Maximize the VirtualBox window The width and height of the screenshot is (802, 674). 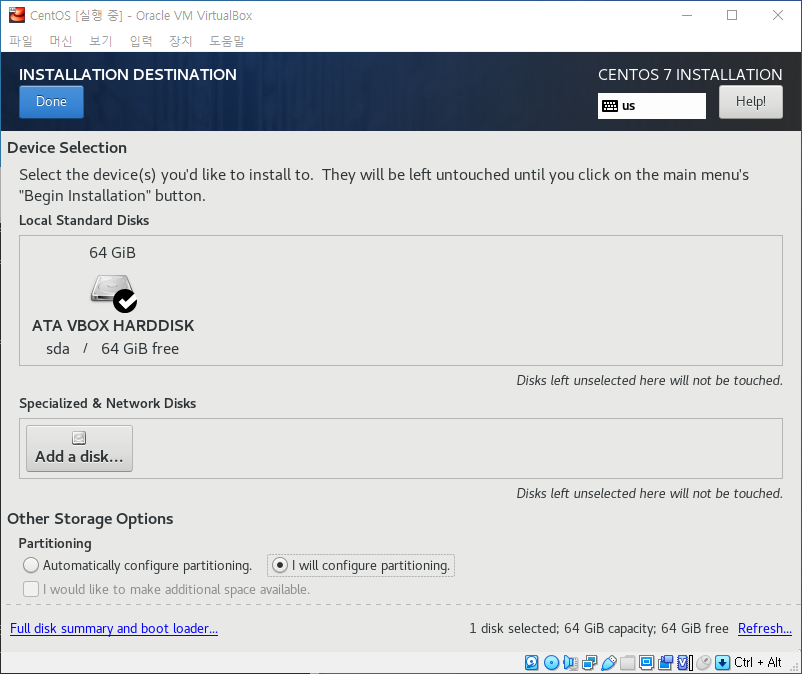coord(732,15)
